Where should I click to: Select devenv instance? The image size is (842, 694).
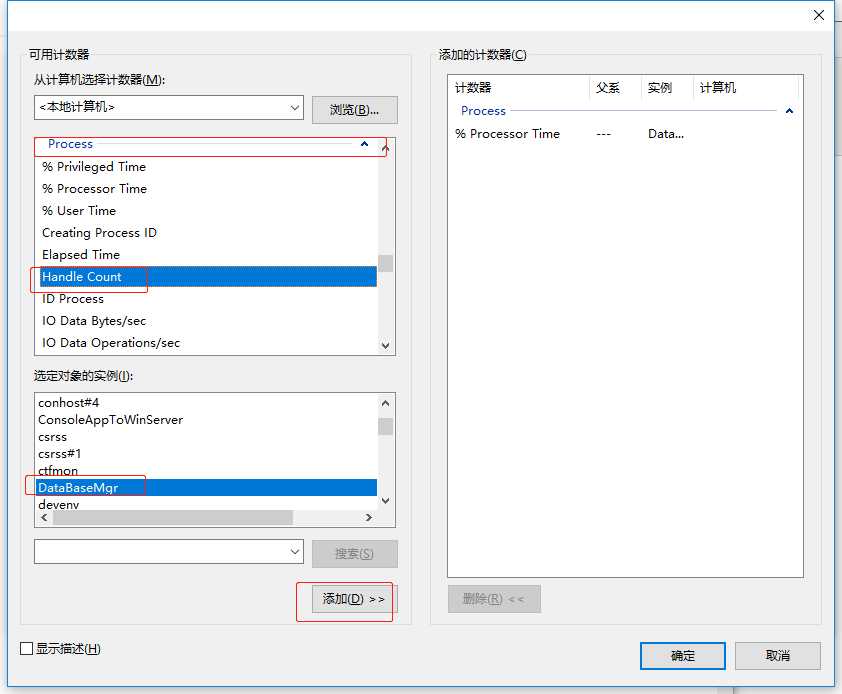[207, 504]
